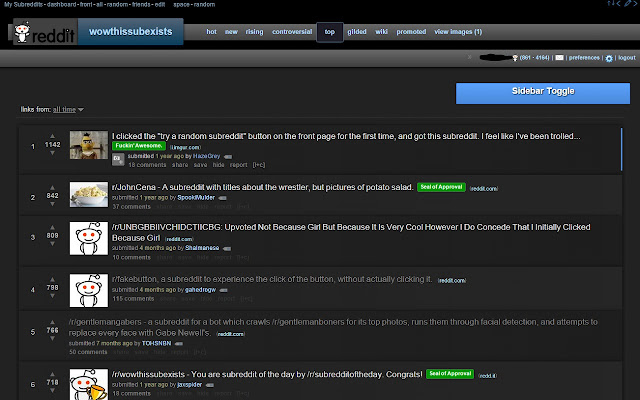Switch to the controversial tab
This screenshot has width=640, height=400.
292,32
